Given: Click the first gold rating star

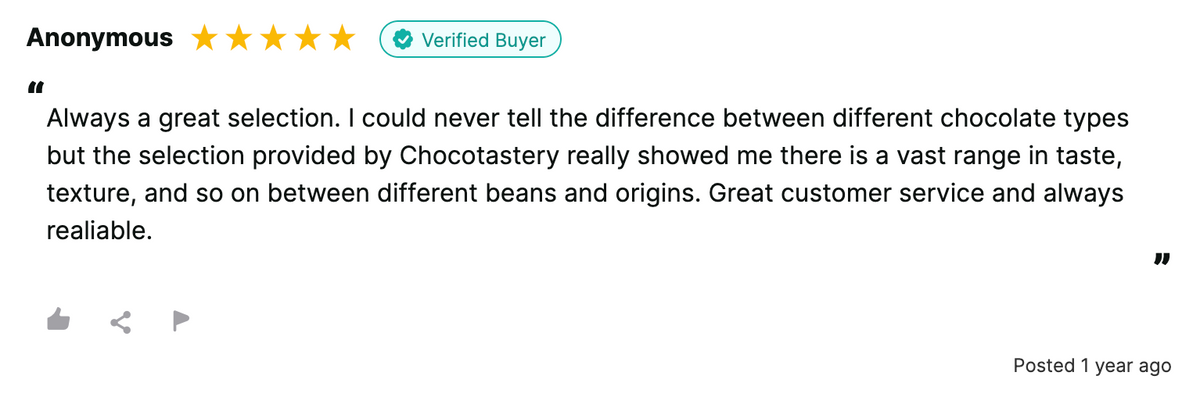Looking at the screenshot, I should [205, 39].
